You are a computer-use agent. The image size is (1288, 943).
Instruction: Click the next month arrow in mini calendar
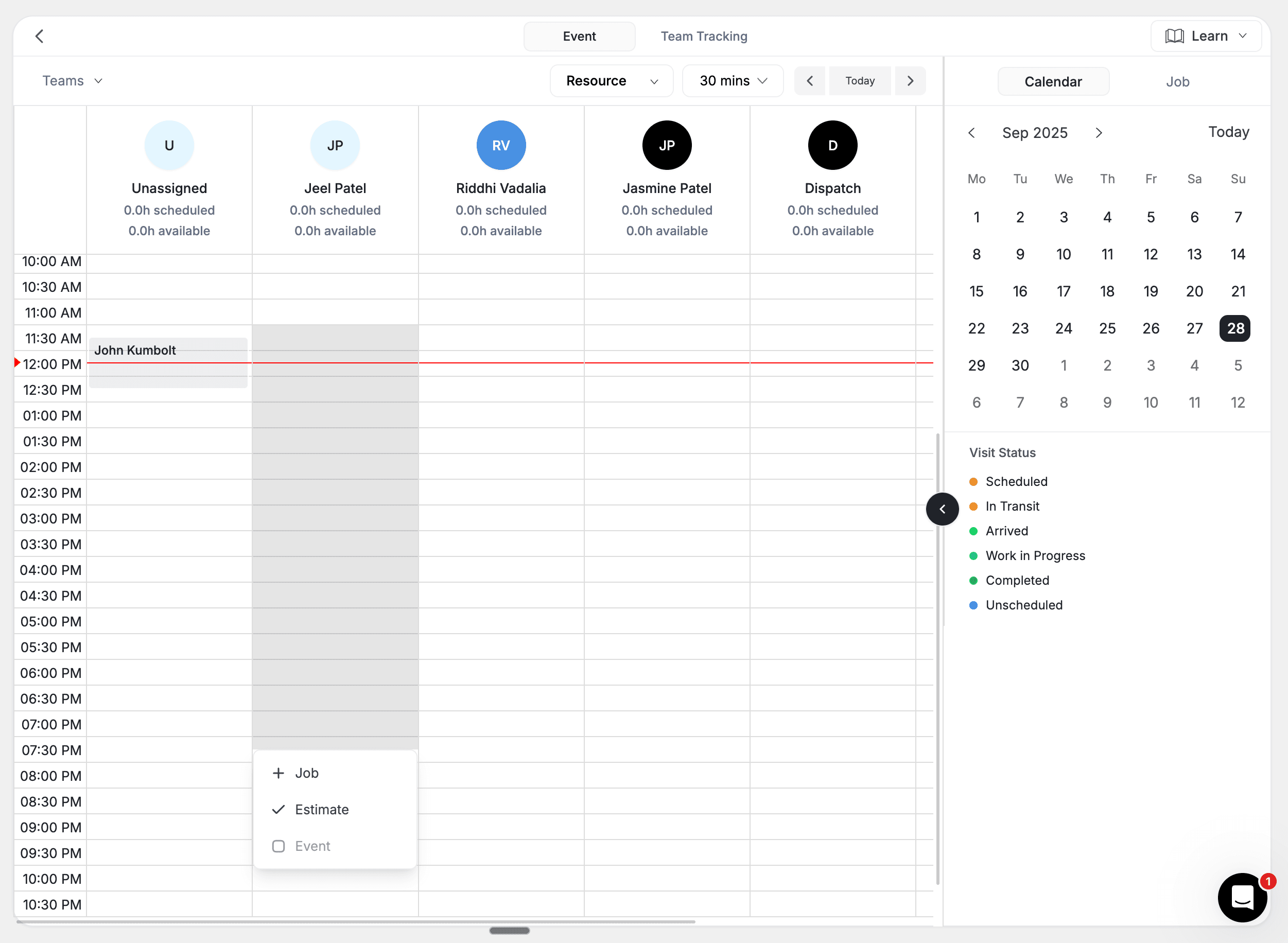tap(1099, 132)
